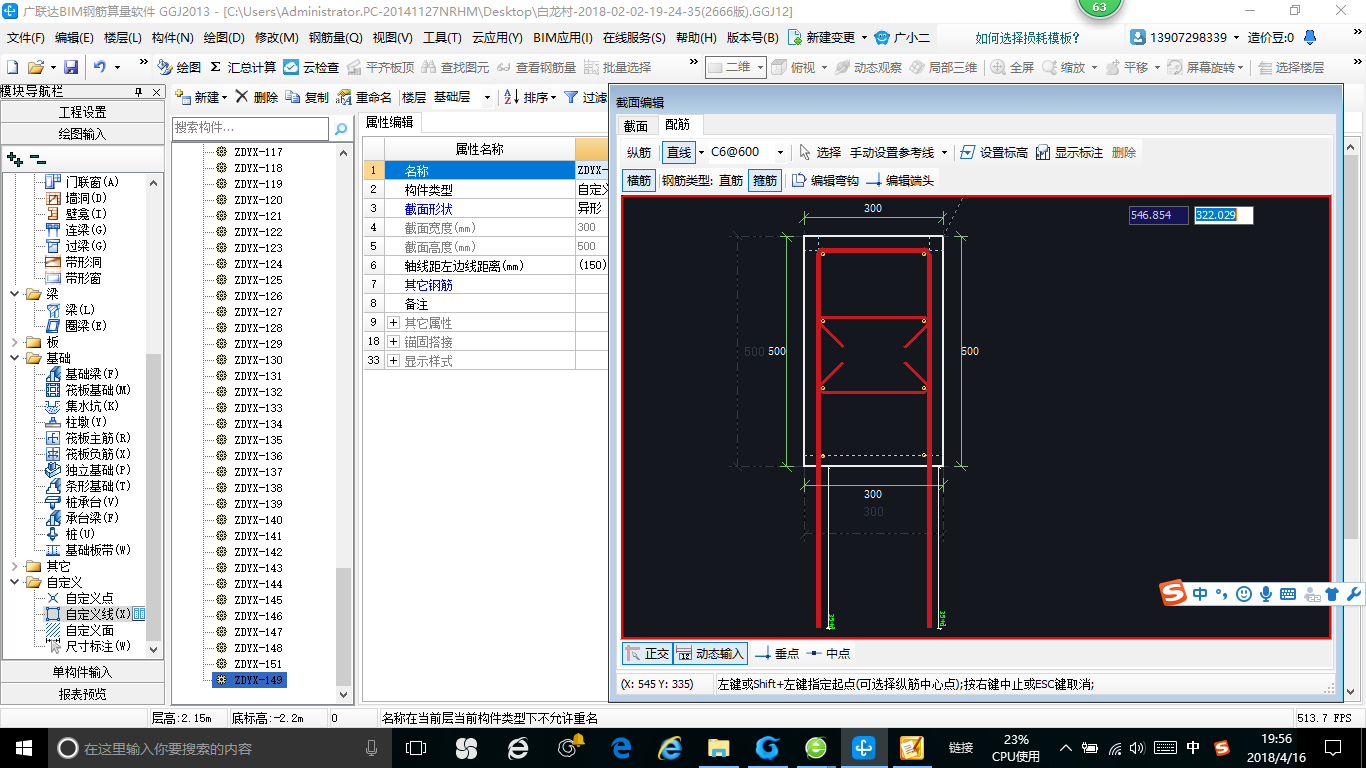Click 重命名 rename component icon
This screenshot has height=768, width=1366.
click(365, 97)
